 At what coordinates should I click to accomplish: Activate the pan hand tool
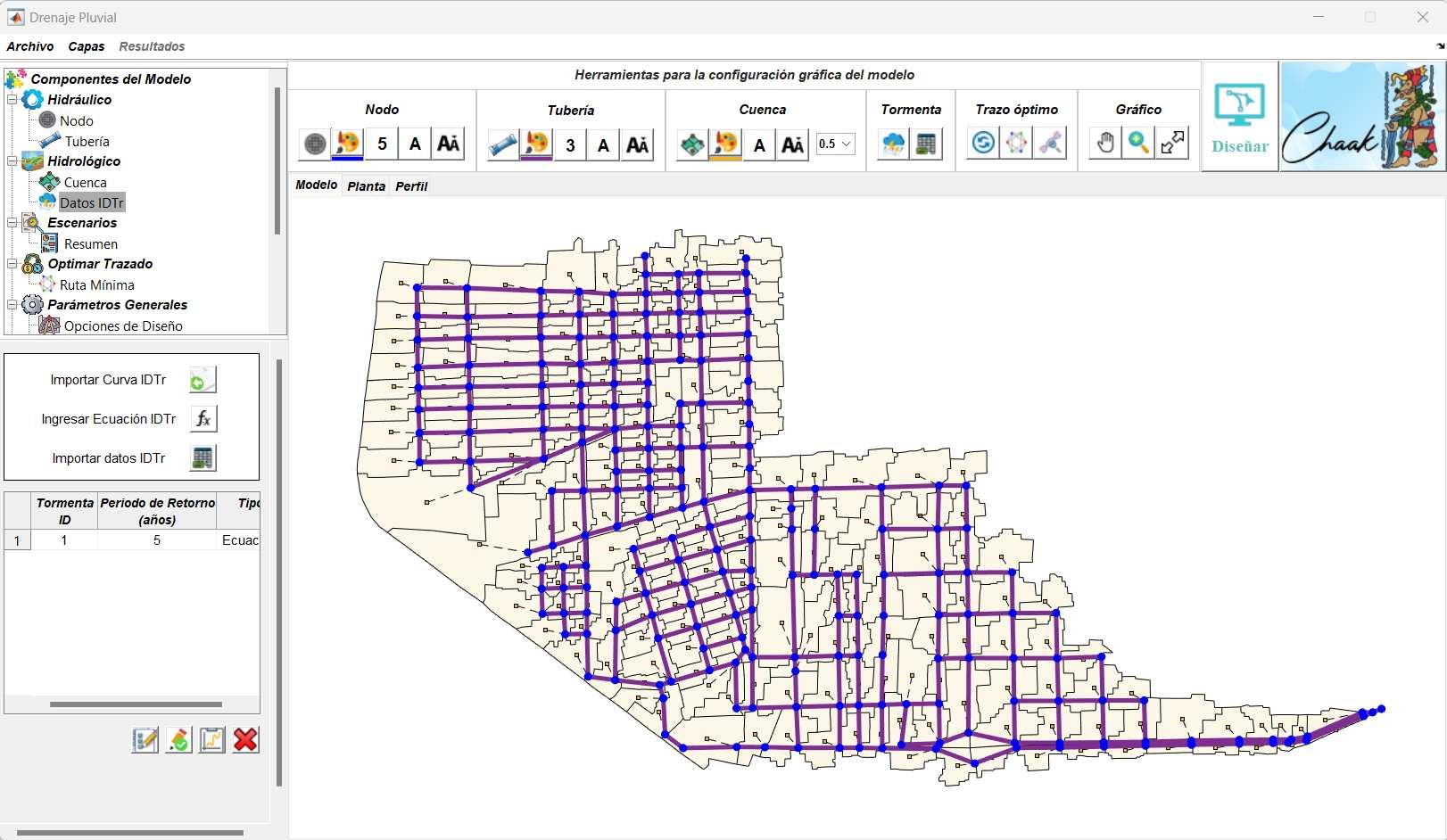(1105, 143)
